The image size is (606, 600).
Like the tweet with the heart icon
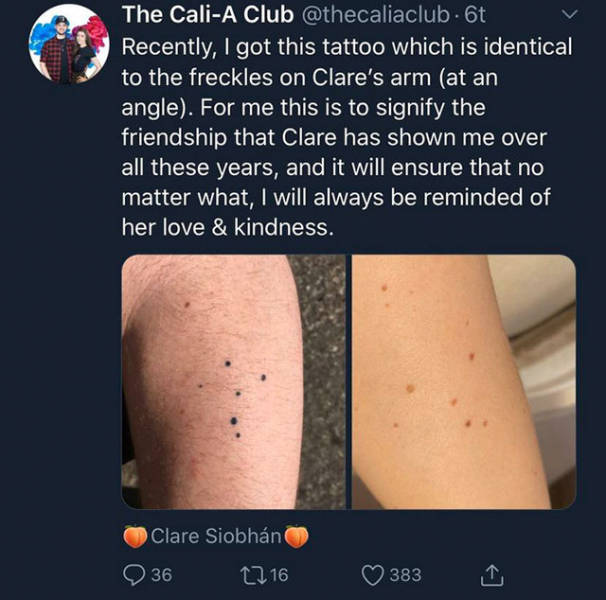[374, 575]
